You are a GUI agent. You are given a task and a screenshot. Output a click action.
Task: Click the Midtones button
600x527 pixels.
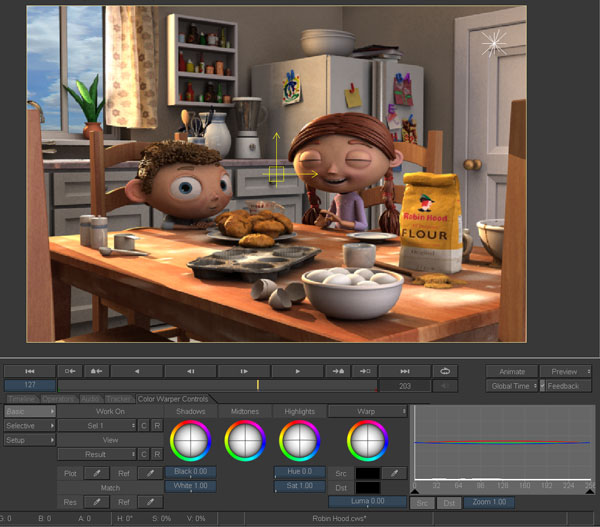(x=245, y=411)
